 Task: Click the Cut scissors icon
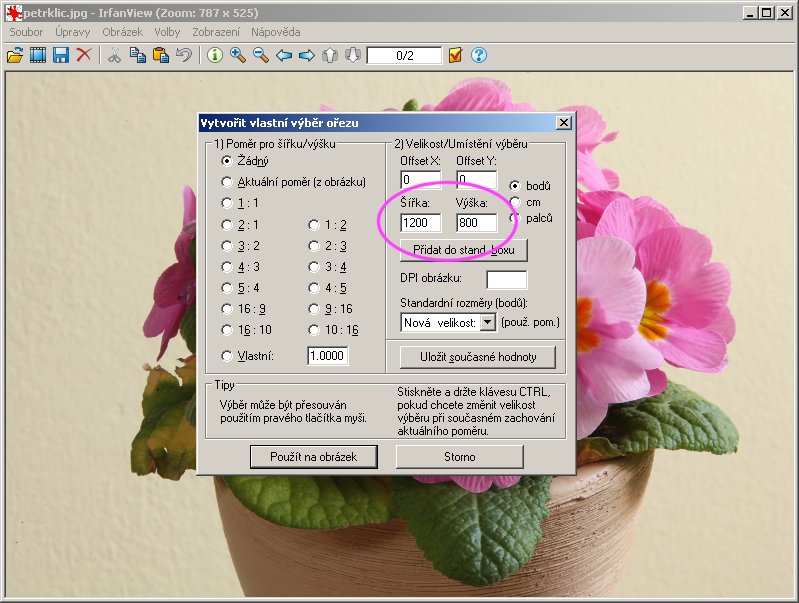click(114, 55)
